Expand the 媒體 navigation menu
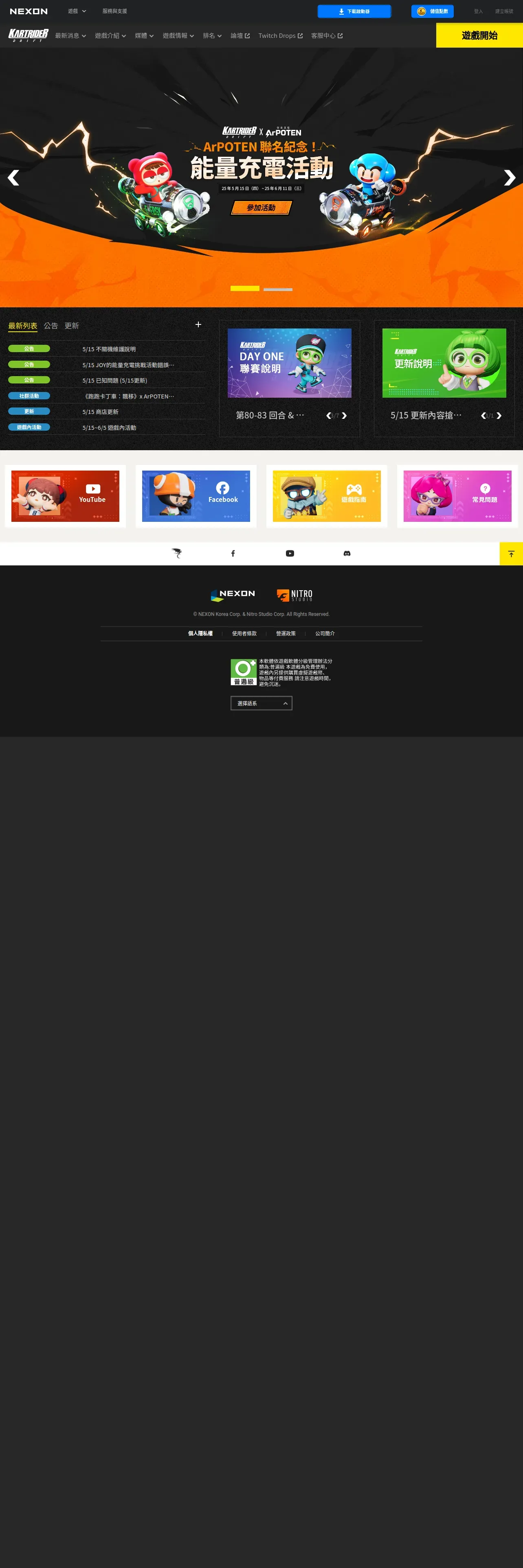523x1568 pixels. pyautogui.click(x=144, y=35)
